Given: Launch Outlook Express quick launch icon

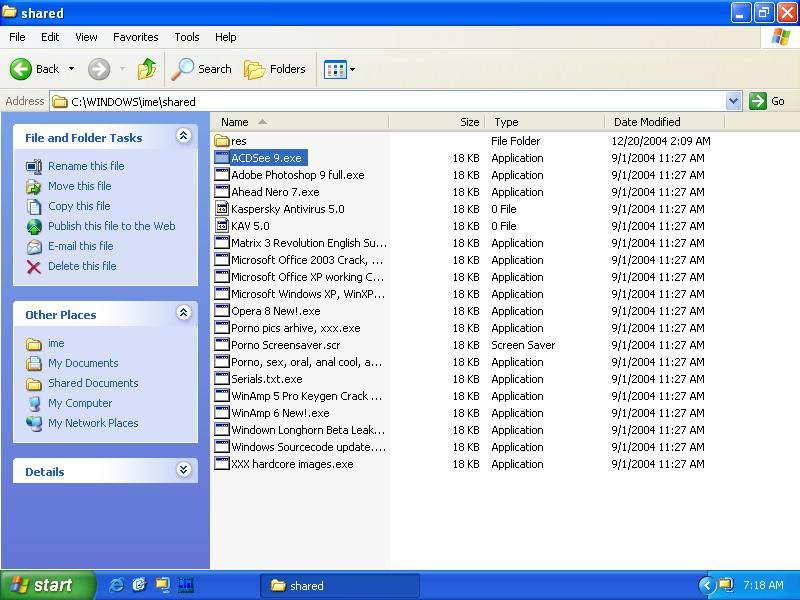Looking at the screenshot, I should [139, 585].
